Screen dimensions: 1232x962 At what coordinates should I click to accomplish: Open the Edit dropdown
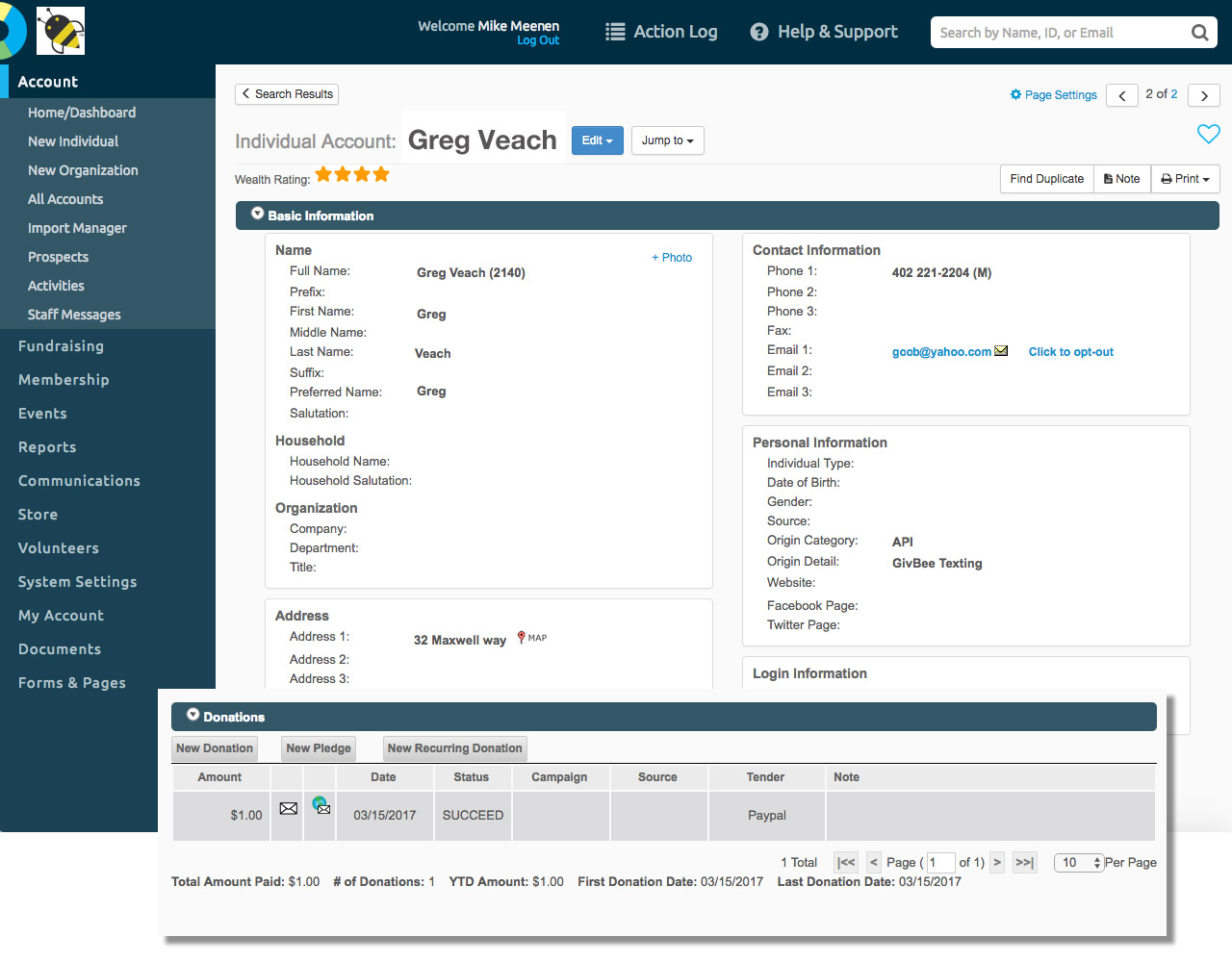[598, 140]
